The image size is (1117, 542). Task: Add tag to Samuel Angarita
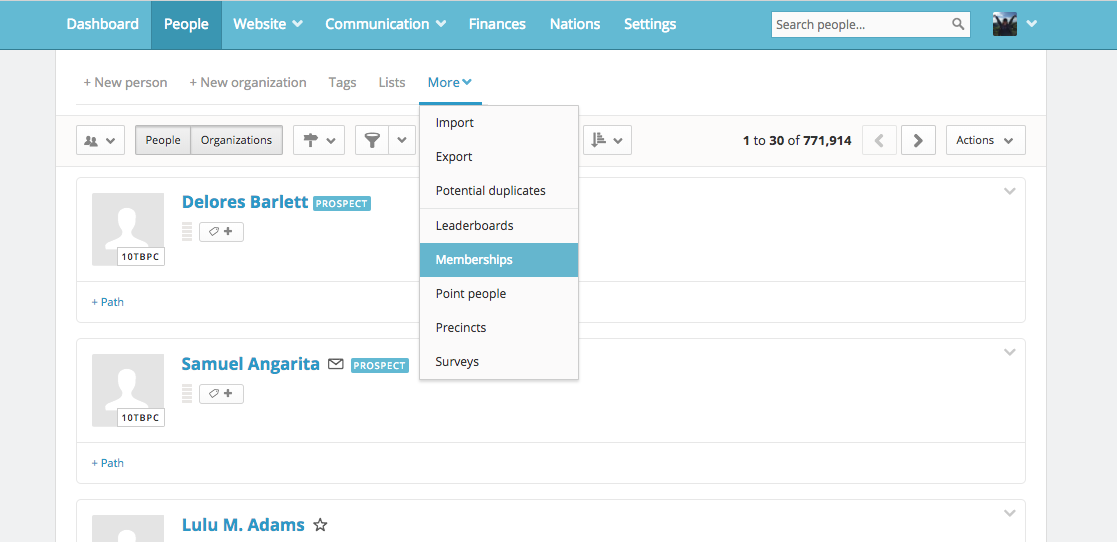click(x=221, y=394)
